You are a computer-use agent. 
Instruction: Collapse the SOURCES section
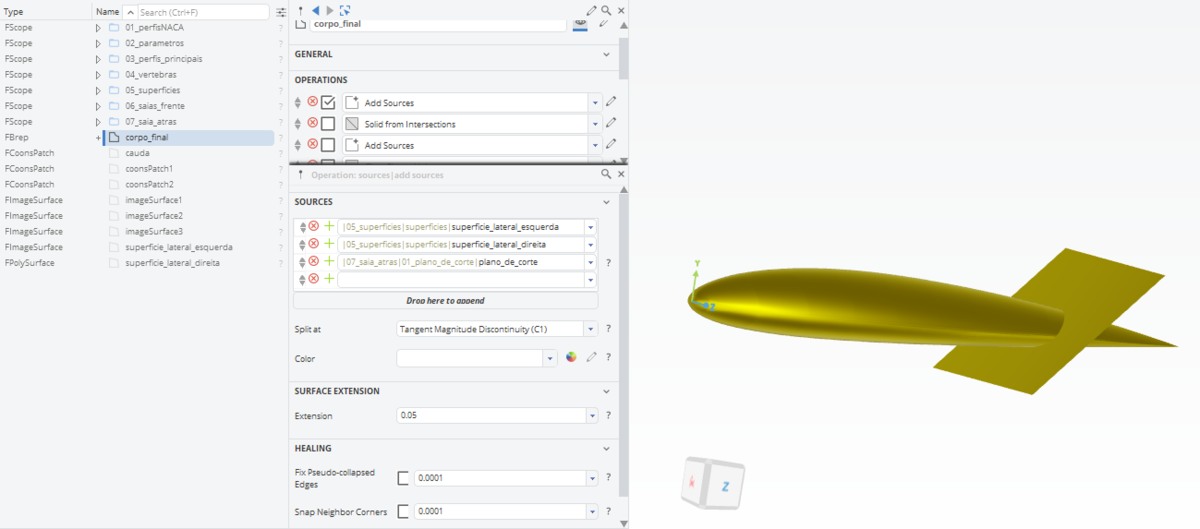point(606,202)
